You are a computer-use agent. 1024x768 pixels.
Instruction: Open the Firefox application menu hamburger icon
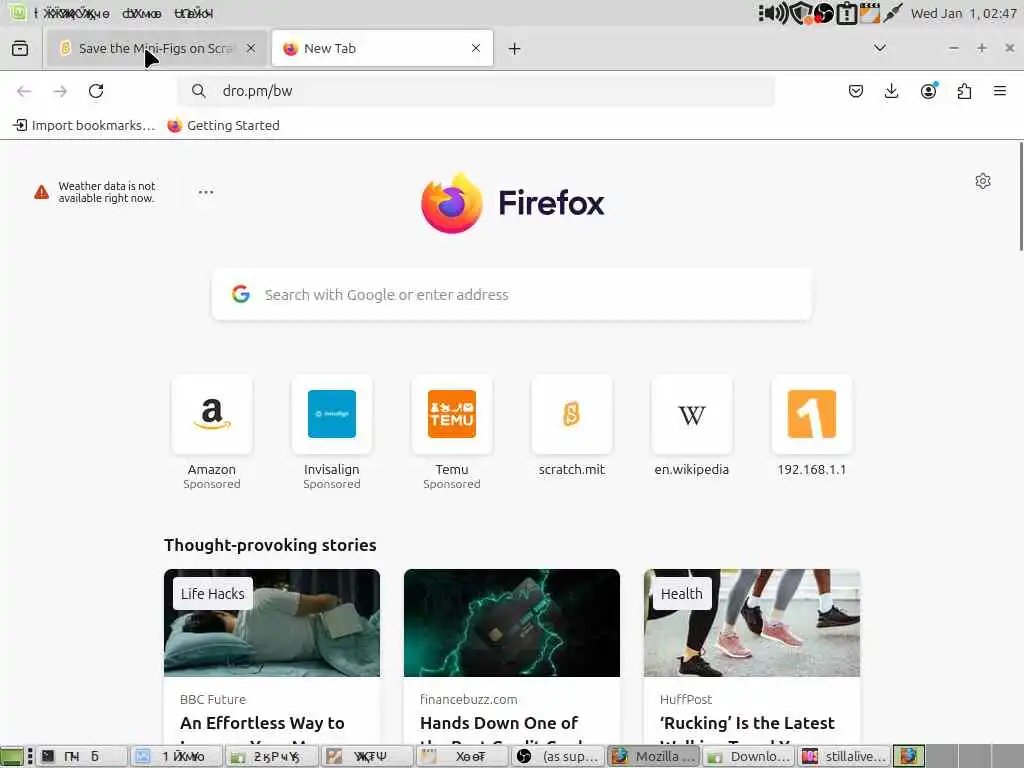tap(999, 91)
